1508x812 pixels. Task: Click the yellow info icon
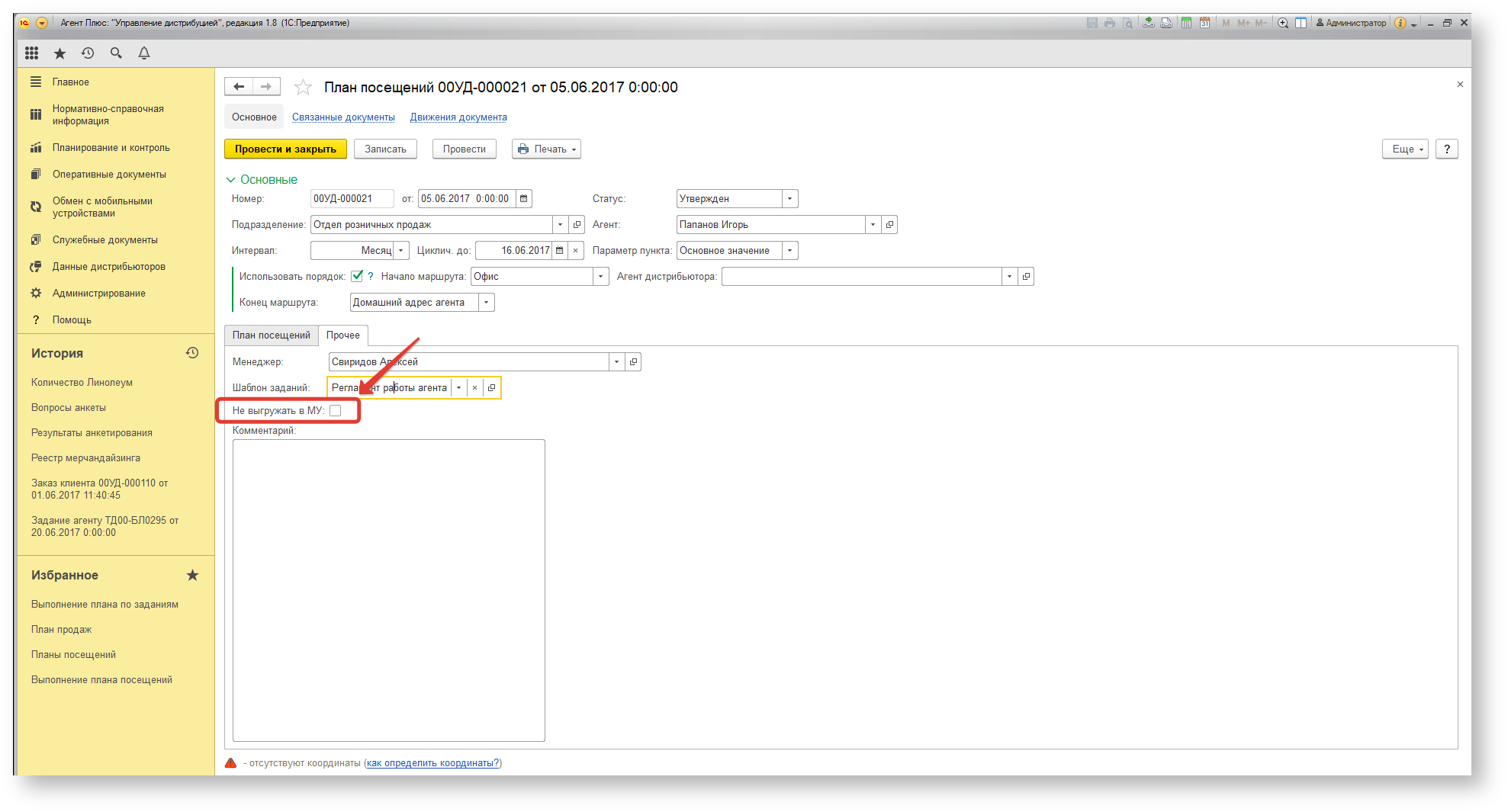tap(1400, 23)
